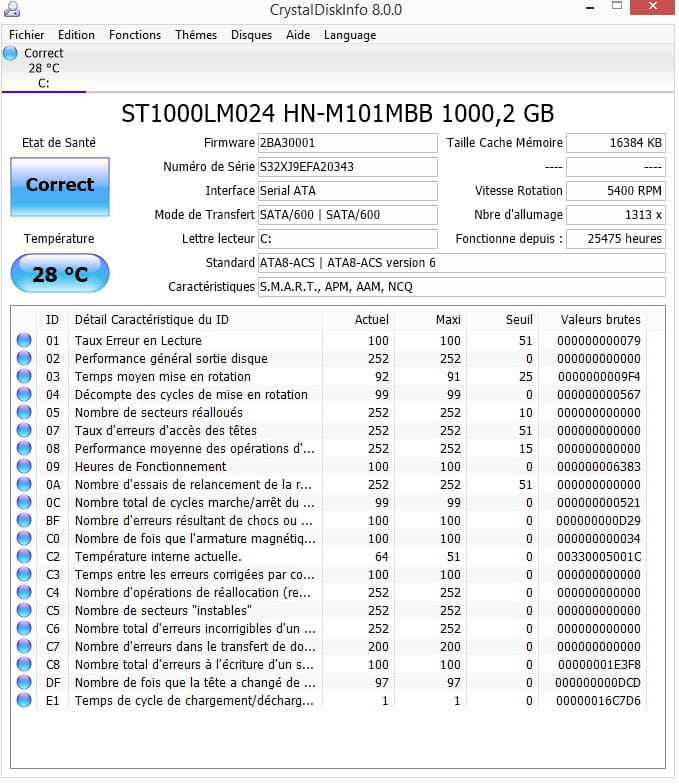Select Nombre de secteurs "instables" row text
Screen dimensions: 679x784
163,610
